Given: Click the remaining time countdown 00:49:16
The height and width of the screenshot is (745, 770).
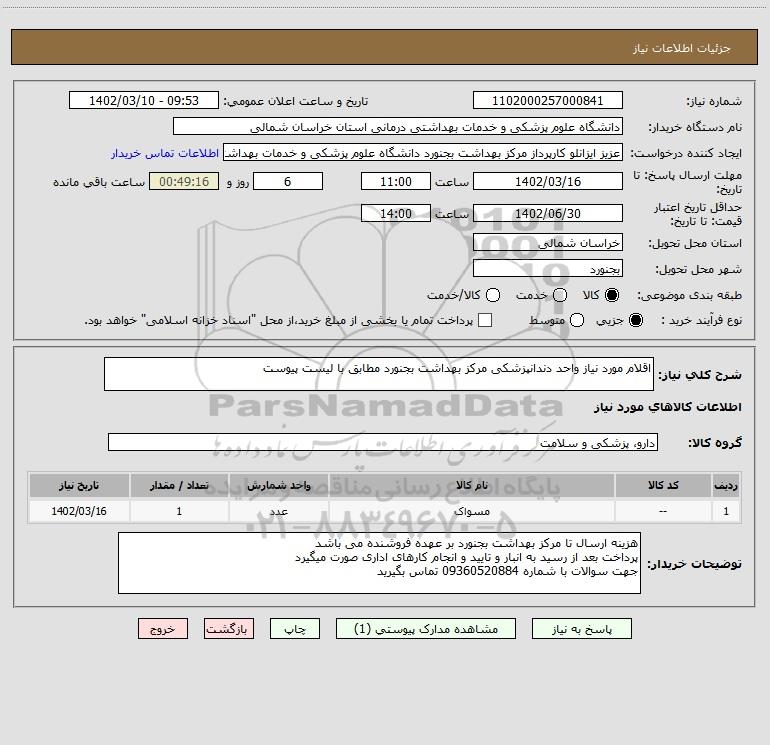Looking at the screenshot, I should click(x=184, y=181).
